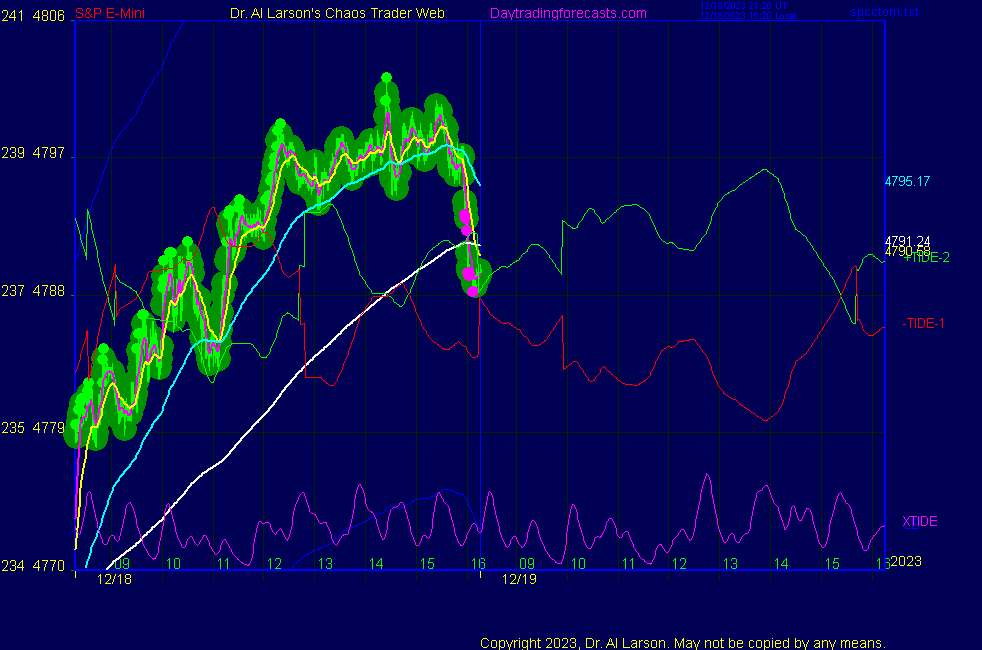Click the '12/18/2023 16:20 Local' timestamp
982x650 pixels.
point(748,16)
